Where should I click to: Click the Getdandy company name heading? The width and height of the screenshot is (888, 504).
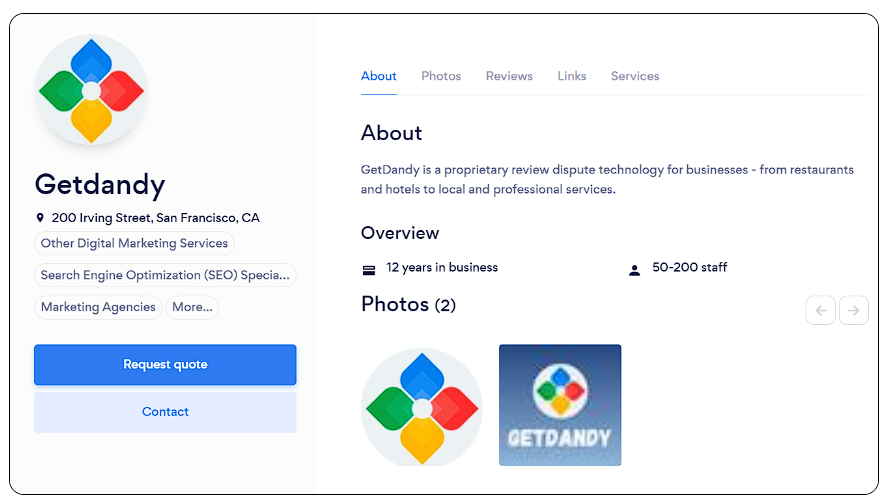pos(100,185)
